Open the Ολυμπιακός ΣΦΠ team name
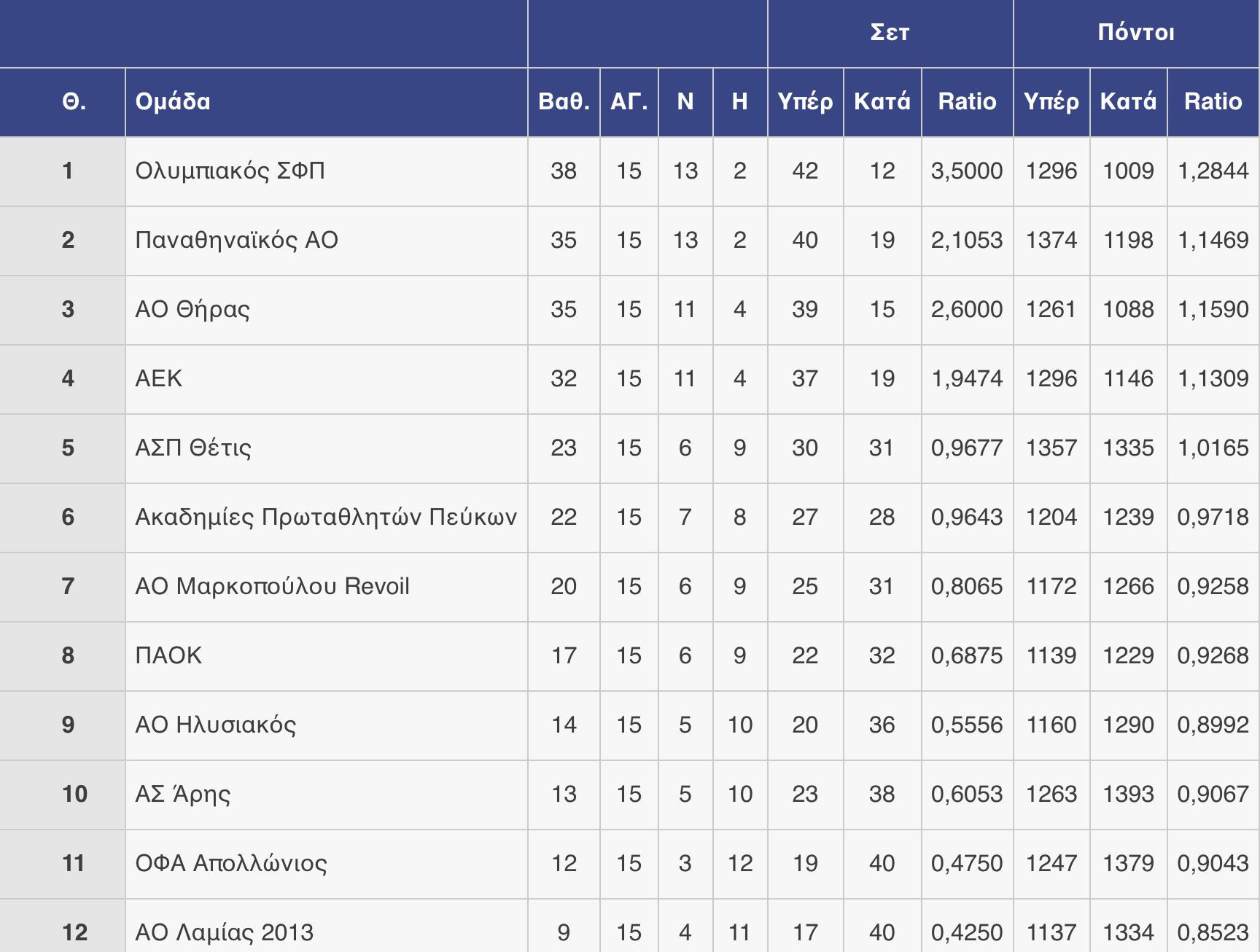The image size is (1260, 952). tap(230, 171)
